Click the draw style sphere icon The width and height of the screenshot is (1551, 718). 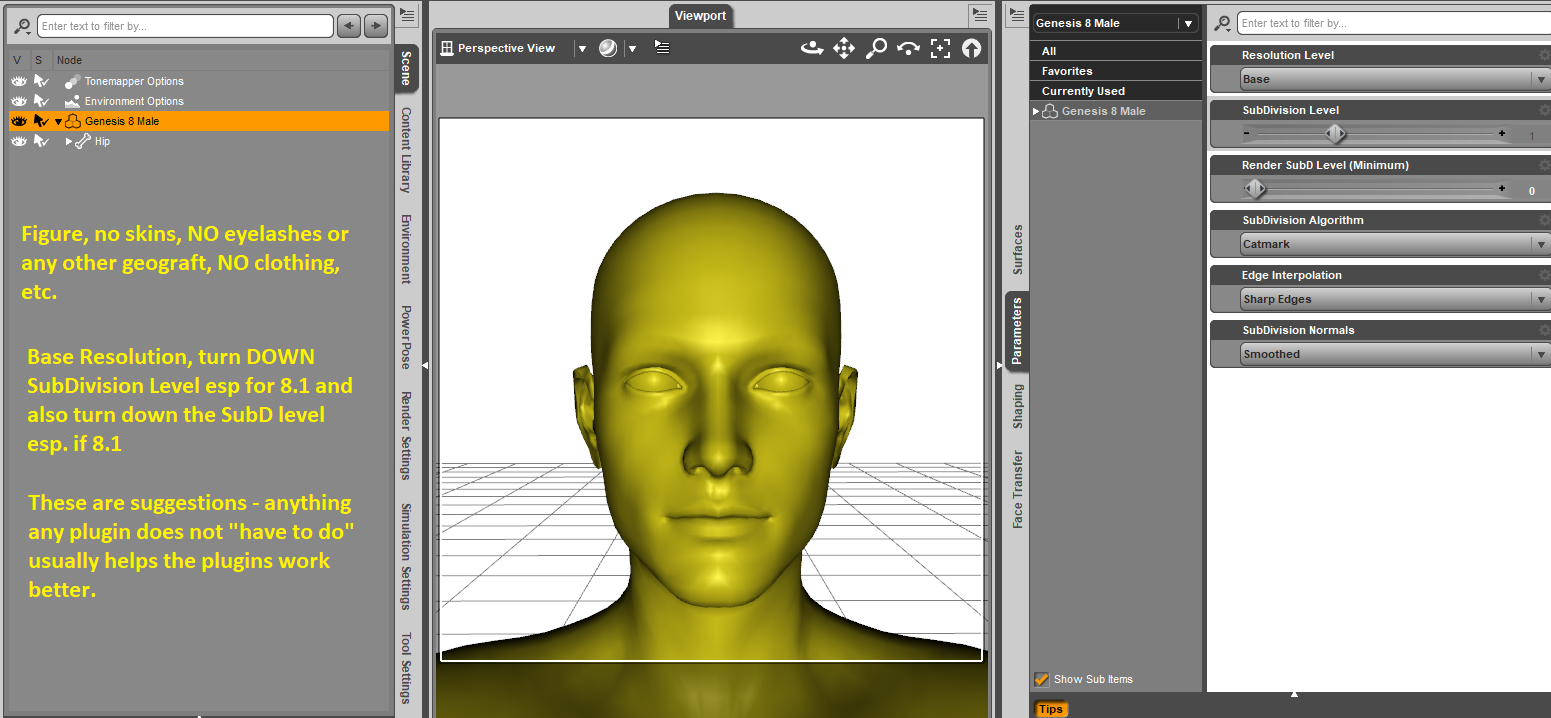tap(608, 48)
